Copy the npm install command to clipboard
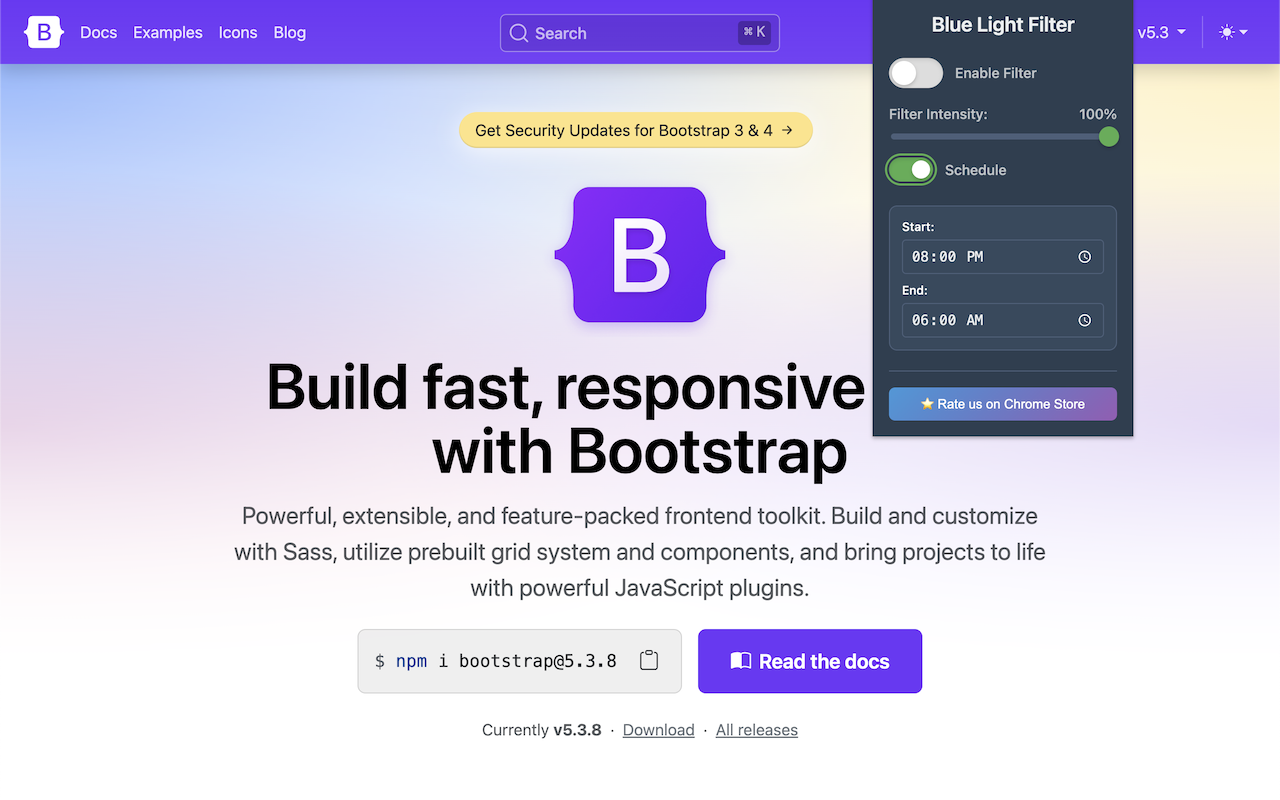This screenshot has height=800, width=1280. [x=649, y=660]
